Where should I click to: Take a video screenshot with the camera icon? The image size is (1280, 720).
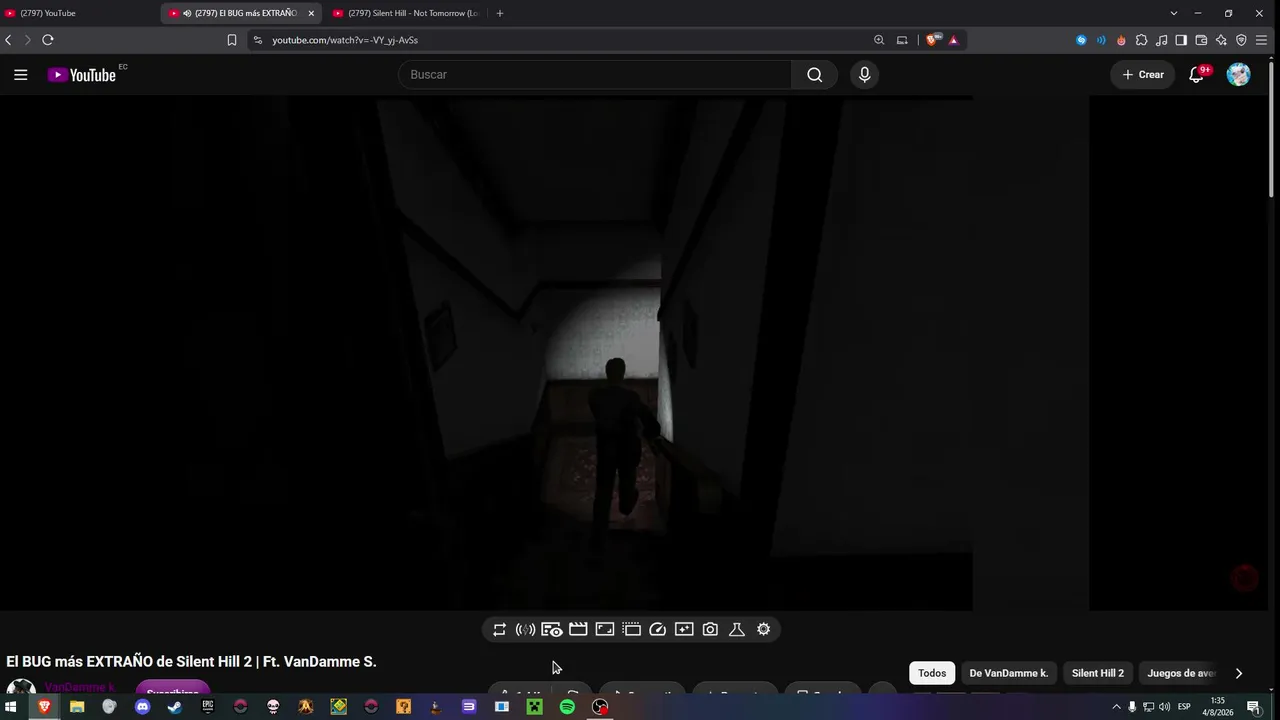(710, 629)
